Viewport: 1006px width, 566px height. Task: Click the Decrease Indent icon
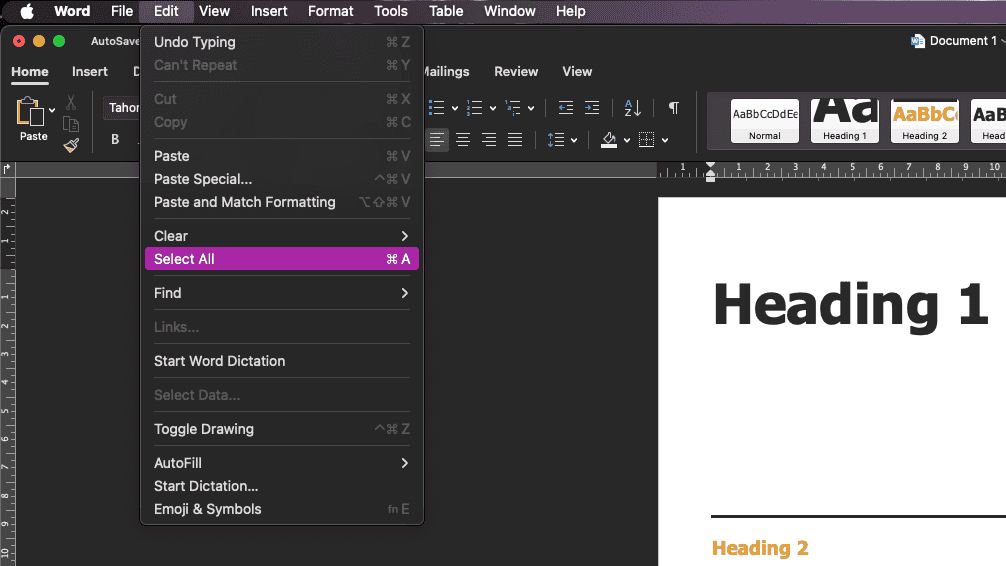pyautogui.click(x=566, y=108)
